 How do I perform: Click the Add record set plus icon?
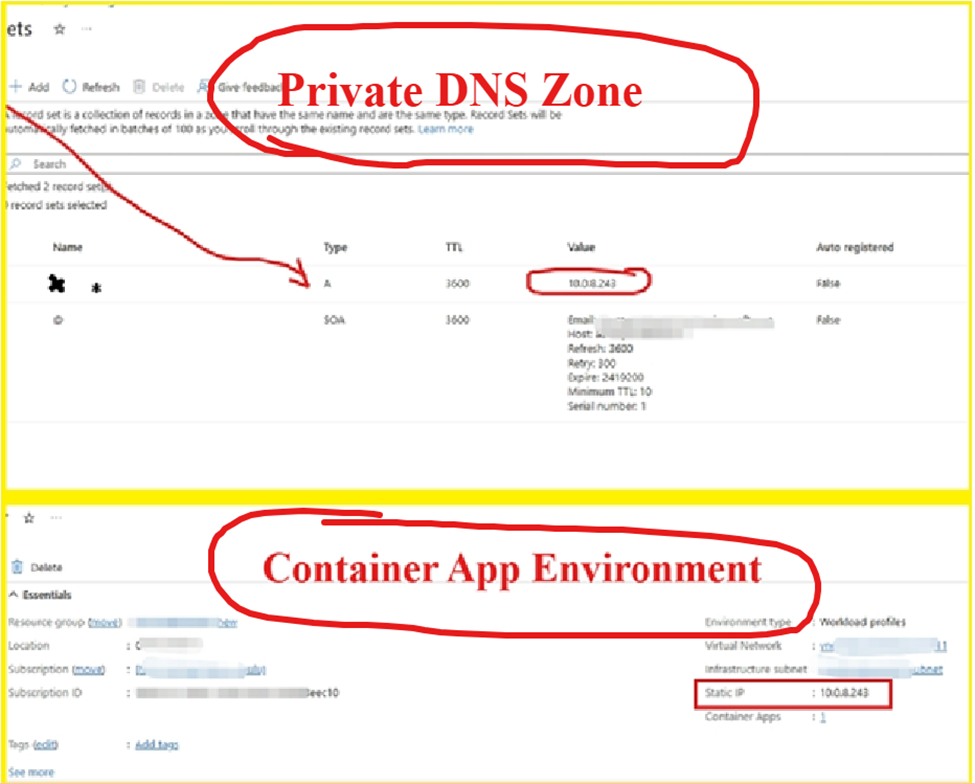tap(15, 88)
